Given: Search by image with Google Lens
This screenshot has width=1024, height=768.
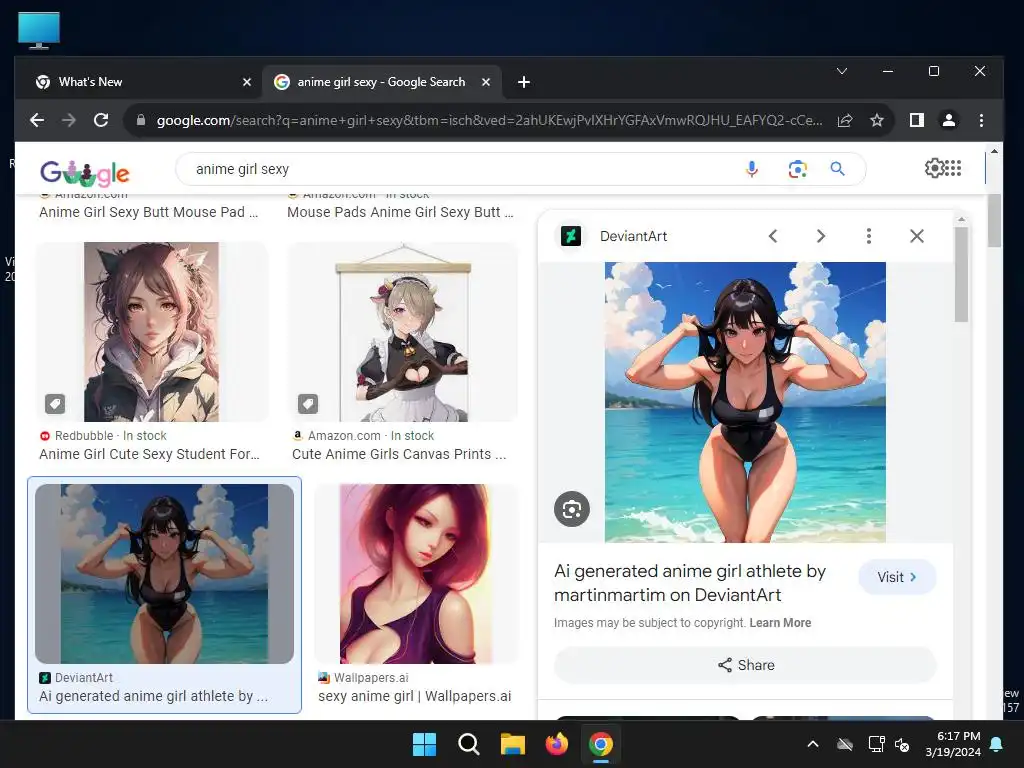Looking at the screenshot, I should [x=797, y=169].
